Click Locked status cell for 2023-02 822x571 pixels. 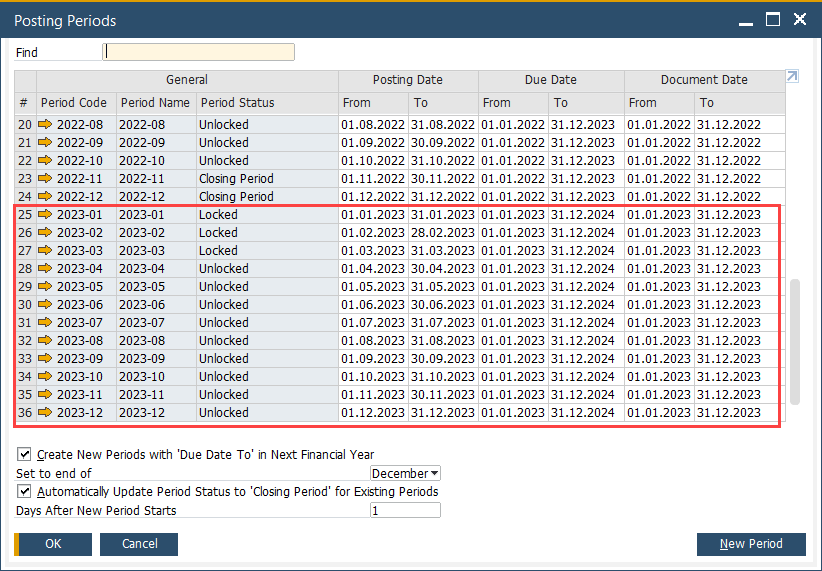[266, 233]
